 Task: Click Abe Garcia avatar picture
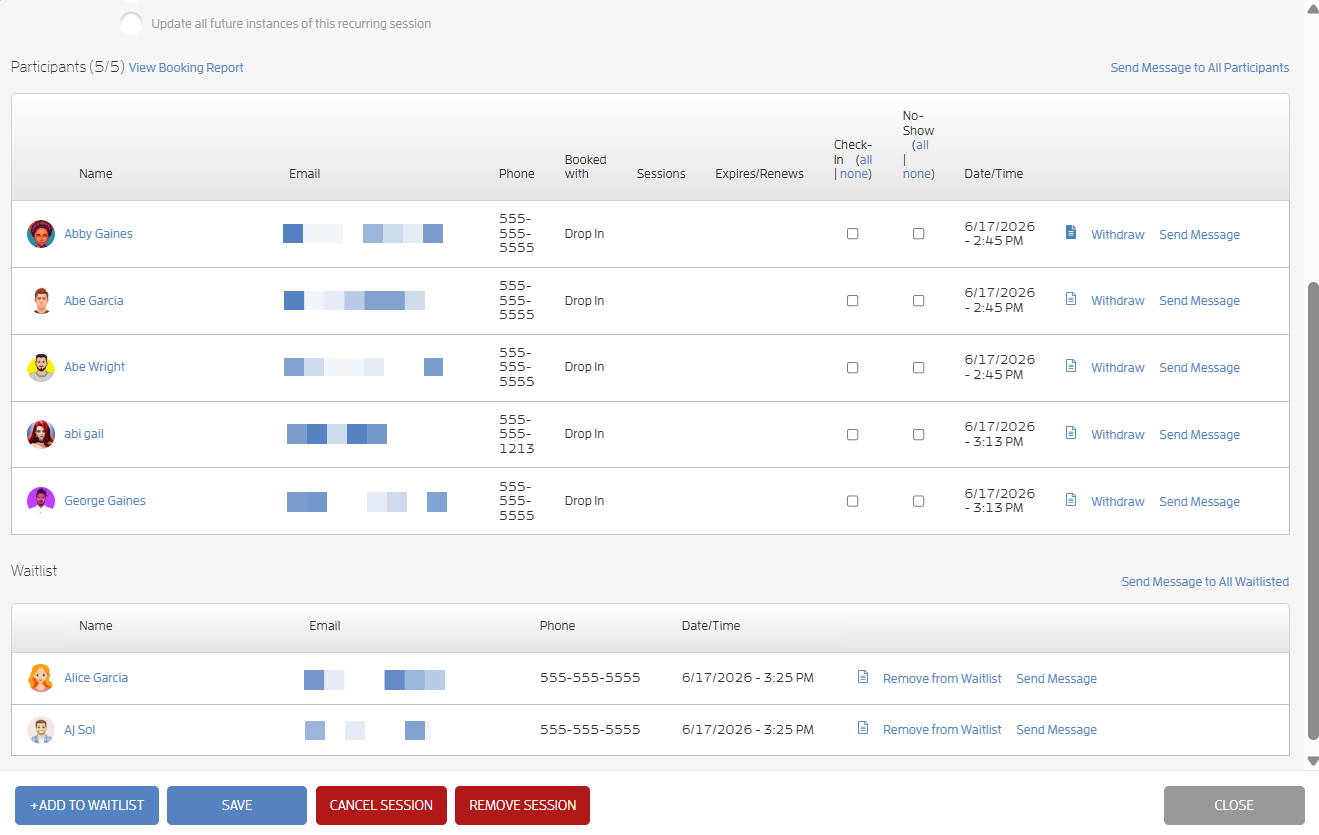(x=41, y=301)
